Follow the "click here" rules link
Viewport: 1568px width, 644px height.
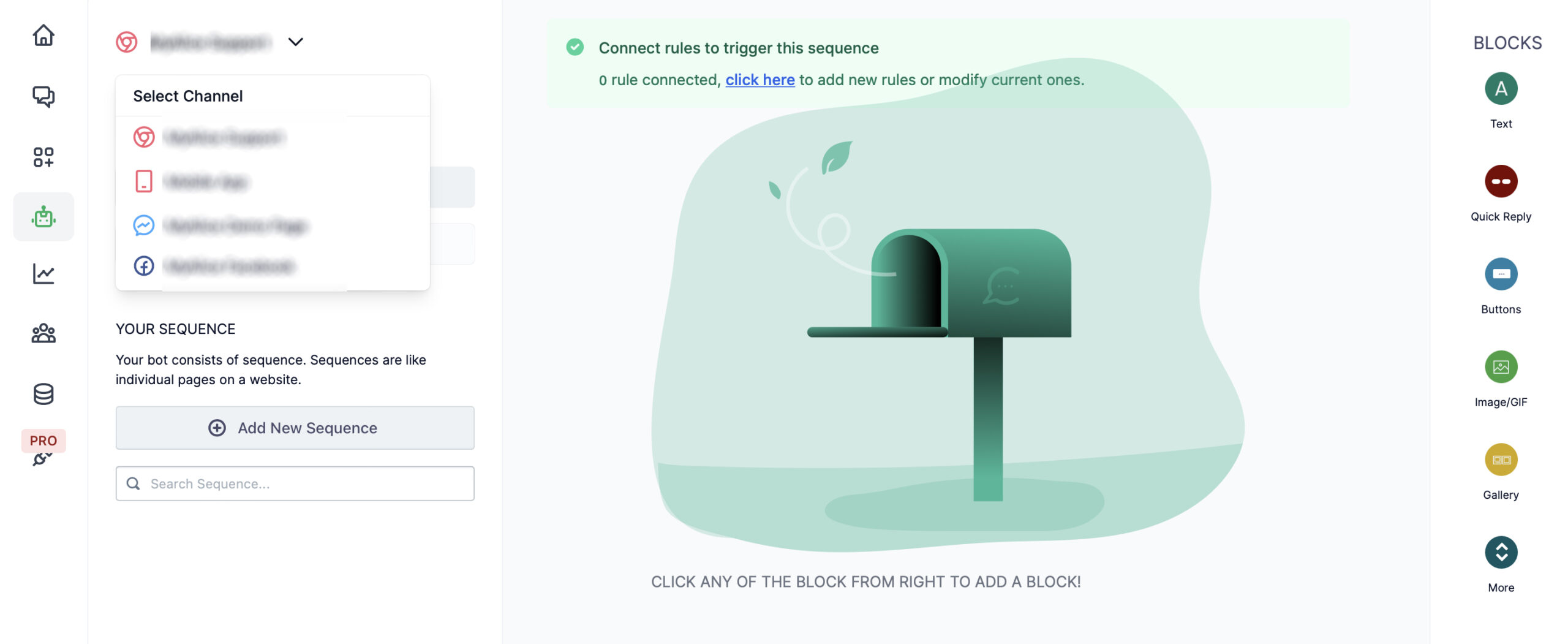pos(759,80)
